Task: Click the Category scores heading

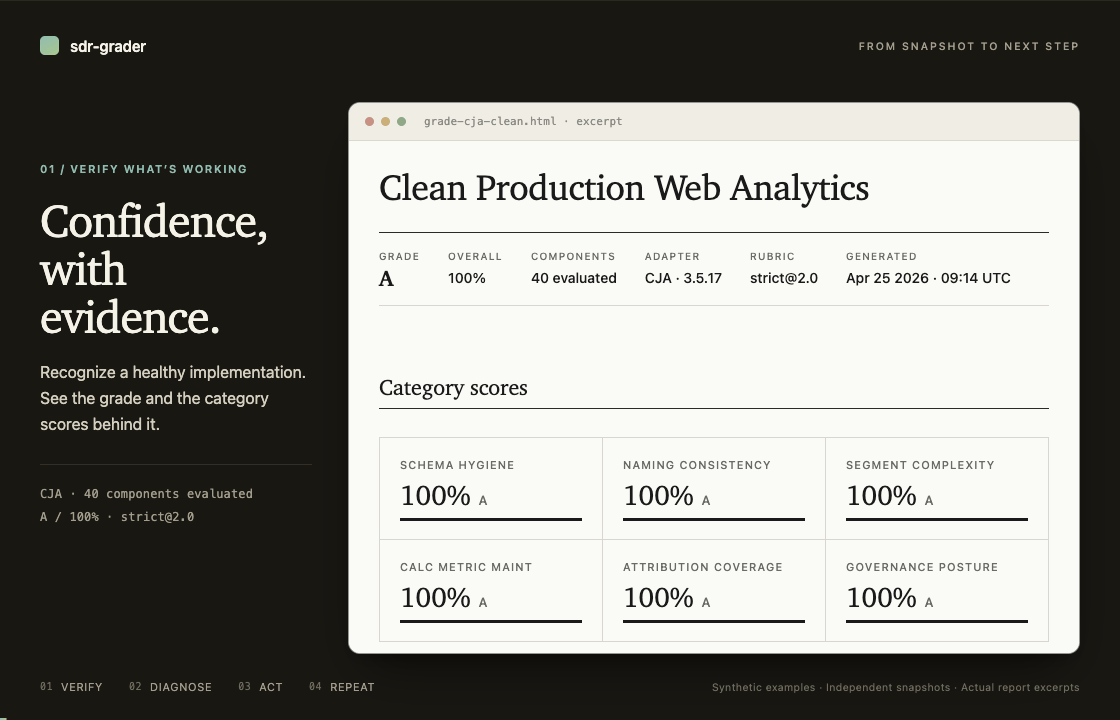Action: 453,388
